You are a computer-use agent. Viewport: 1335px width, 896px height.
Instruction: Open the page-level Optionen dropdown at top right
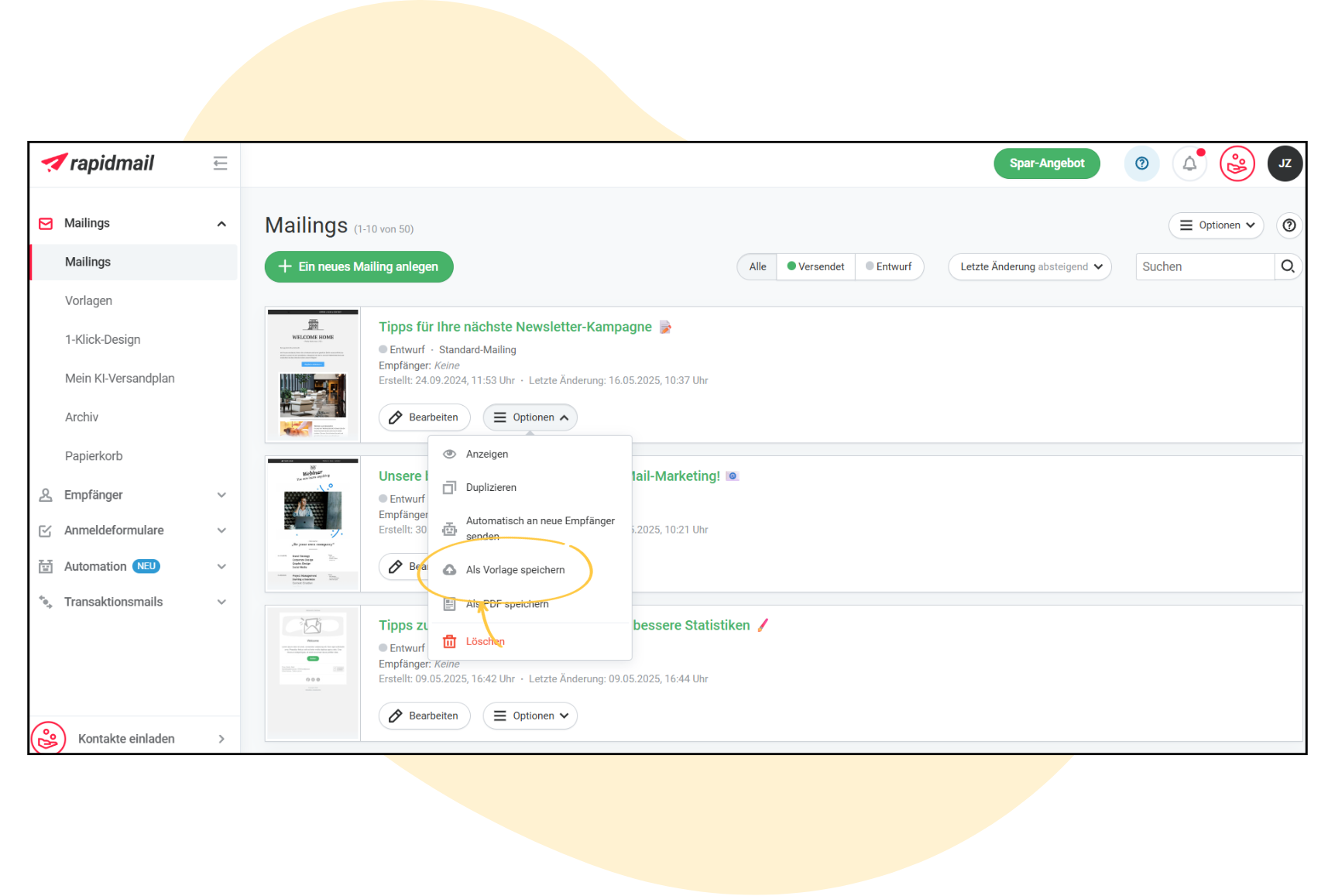click(x=1216, y=225)
